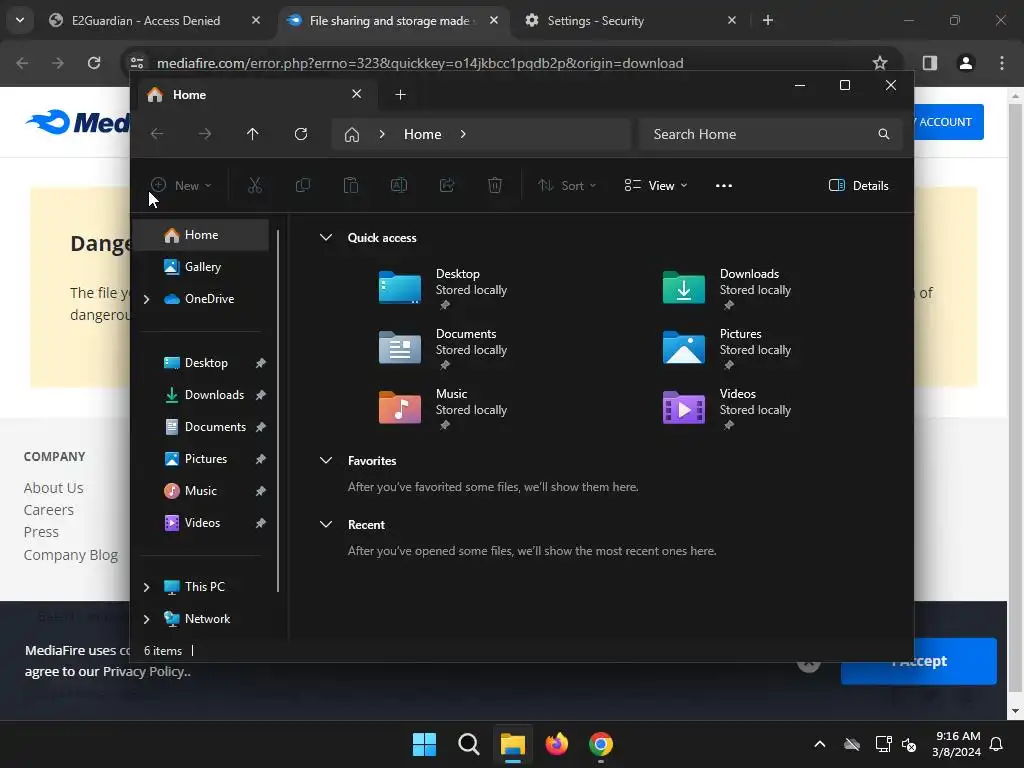Unpin Desktop using its sidebar pin icon

tap(261, 363)
